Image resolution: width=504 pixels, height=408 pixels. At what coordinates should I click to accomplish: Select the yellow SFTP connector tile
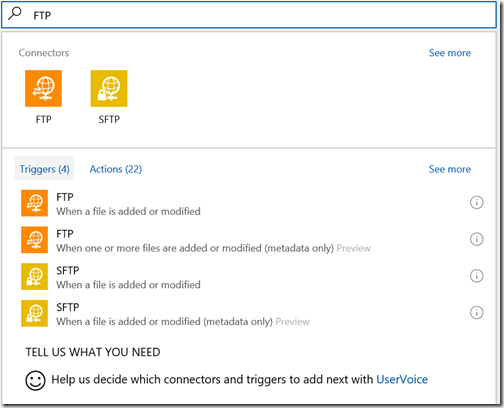click(109, 88)
